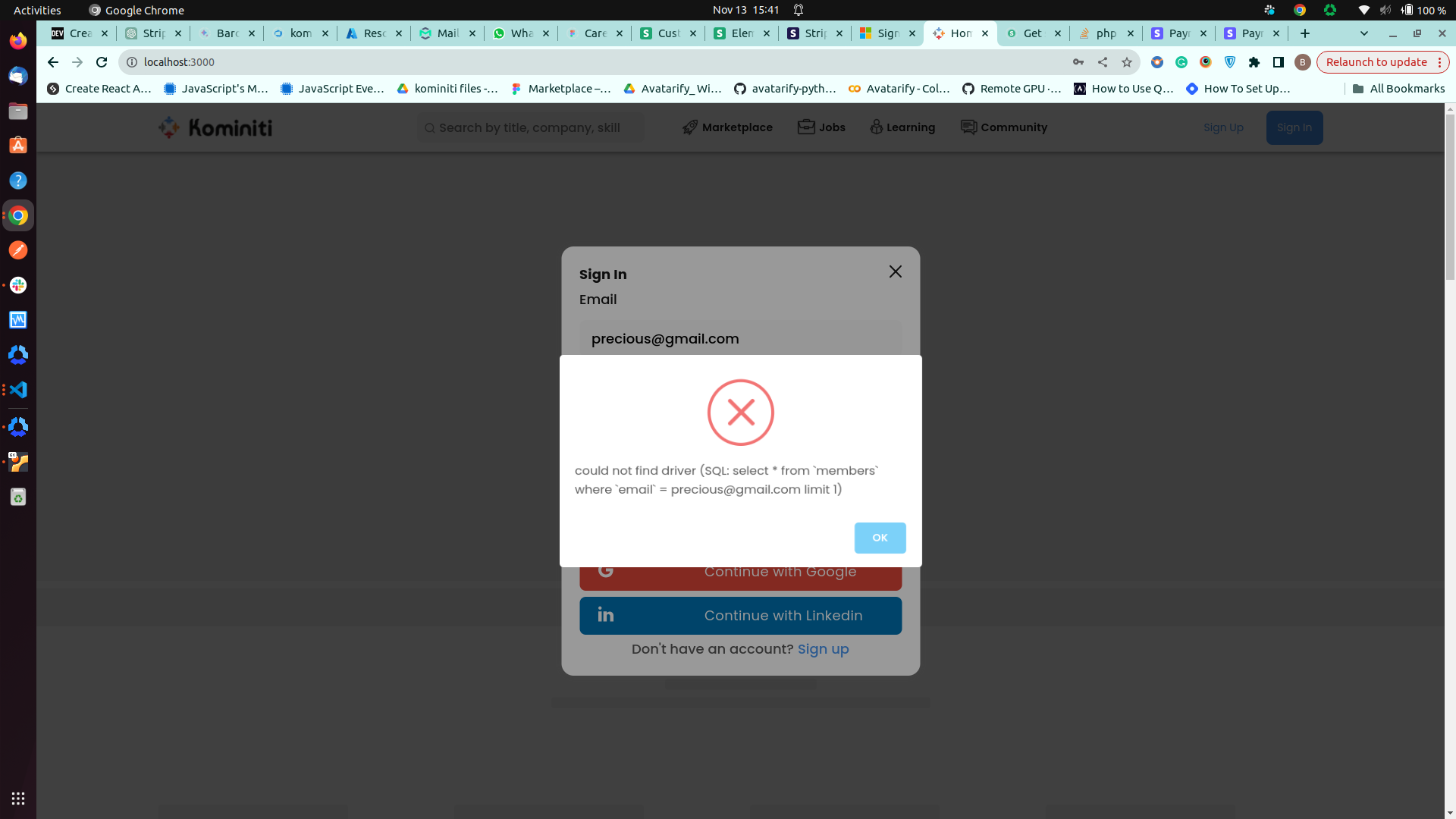
Task: Click Continue with Linkedin button
Action: pyautogui.click(x=740, y=616)
